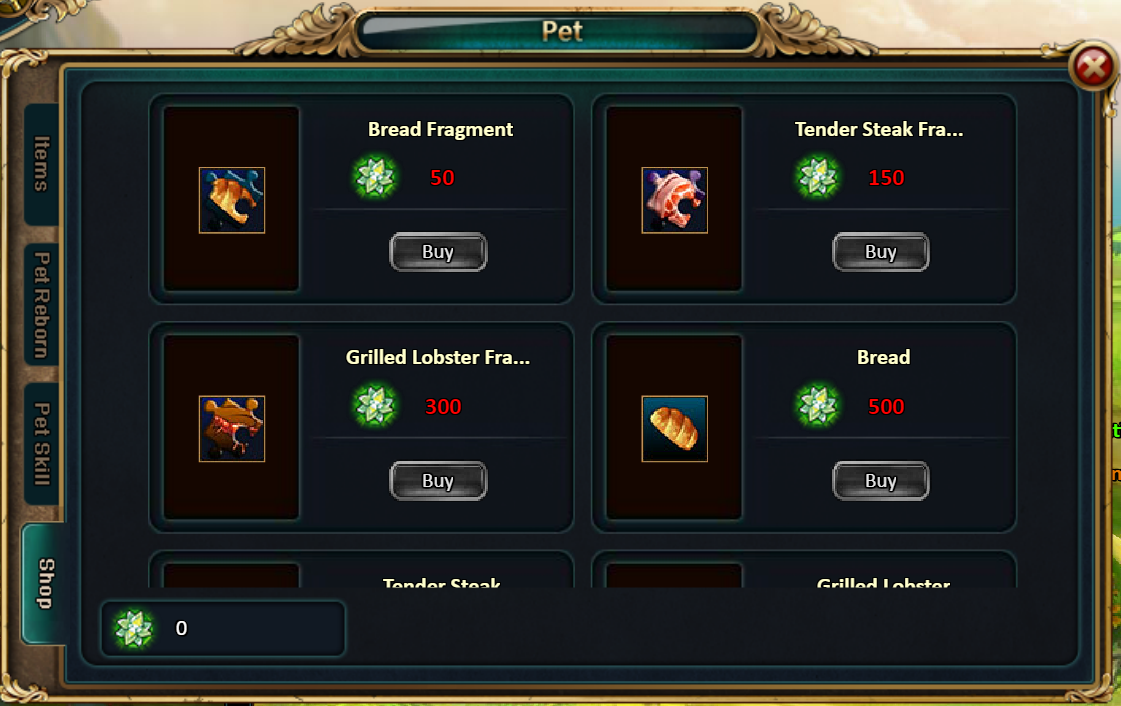
Task: Click the green gem icon beside price 300
Action: [x=375, y=406]
